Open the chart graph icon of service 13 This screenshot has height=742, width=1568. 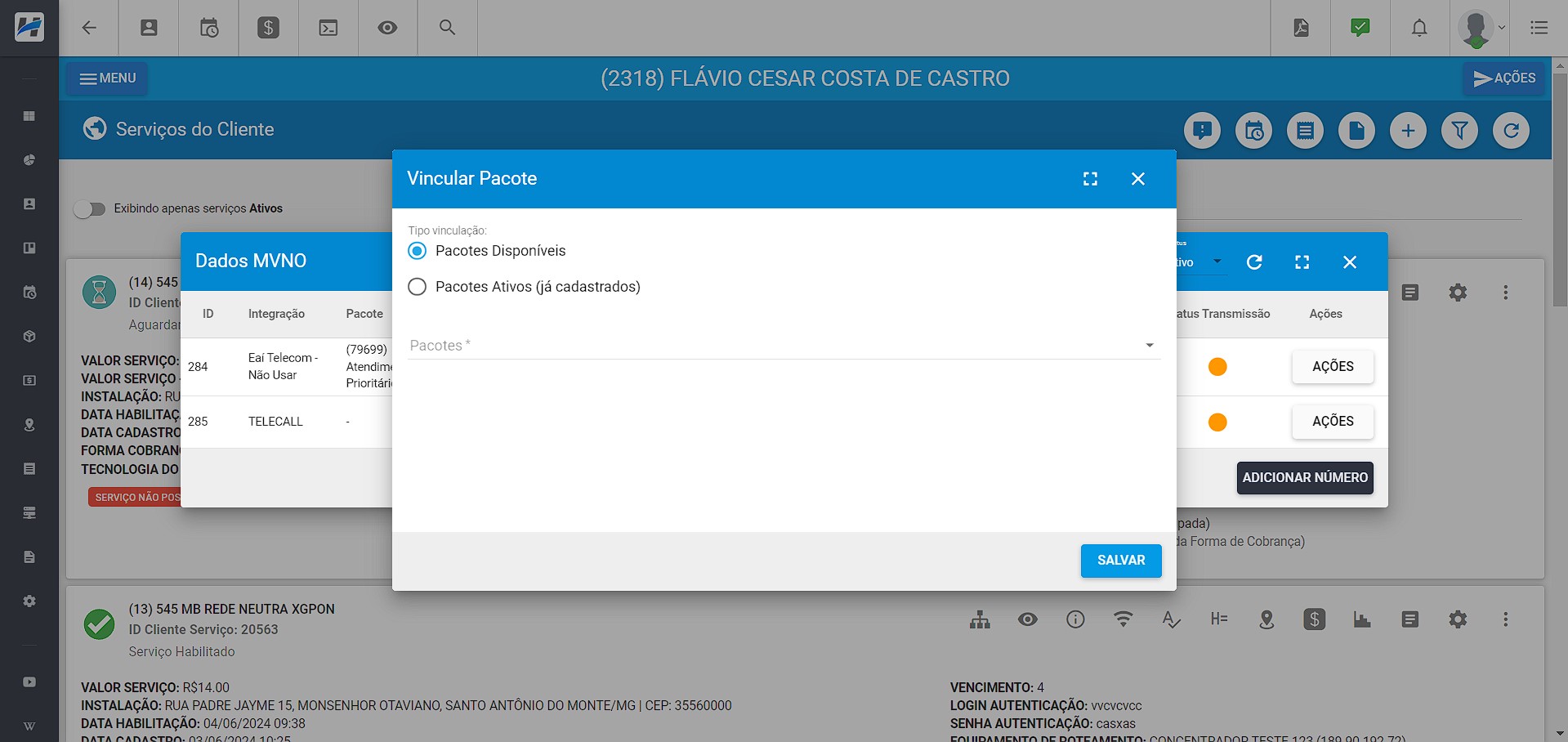click(x=1362, y=620)
